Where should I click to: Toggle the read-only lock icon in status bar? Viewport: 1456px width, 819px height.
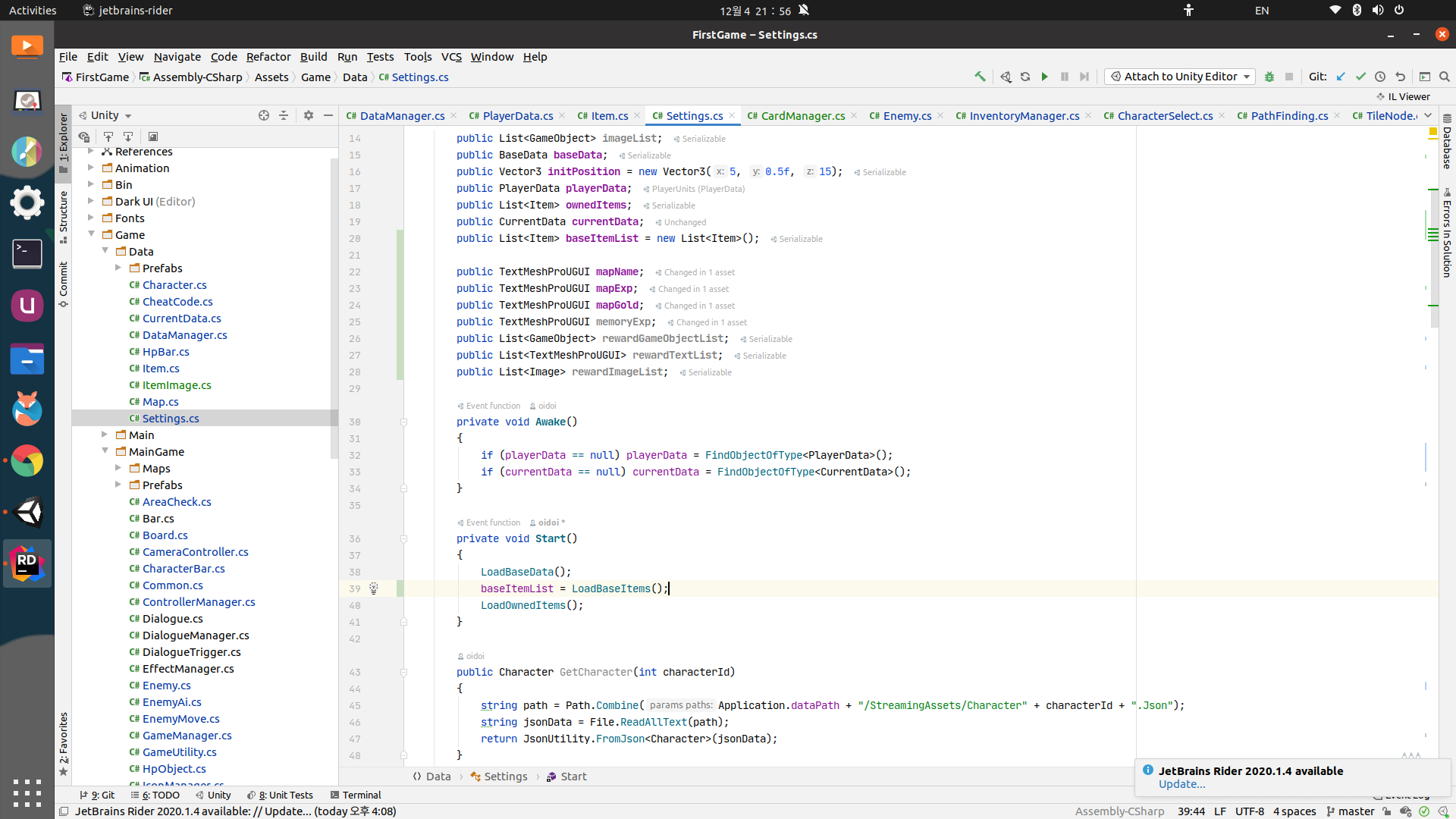pos(1386,811)
